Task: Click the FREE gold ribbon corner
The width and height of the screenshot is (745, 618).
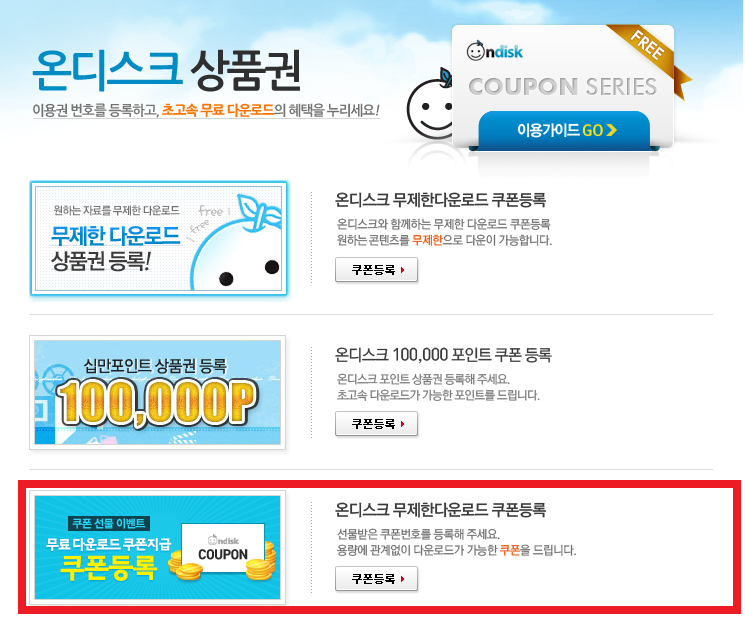Action: coord(650,53)
